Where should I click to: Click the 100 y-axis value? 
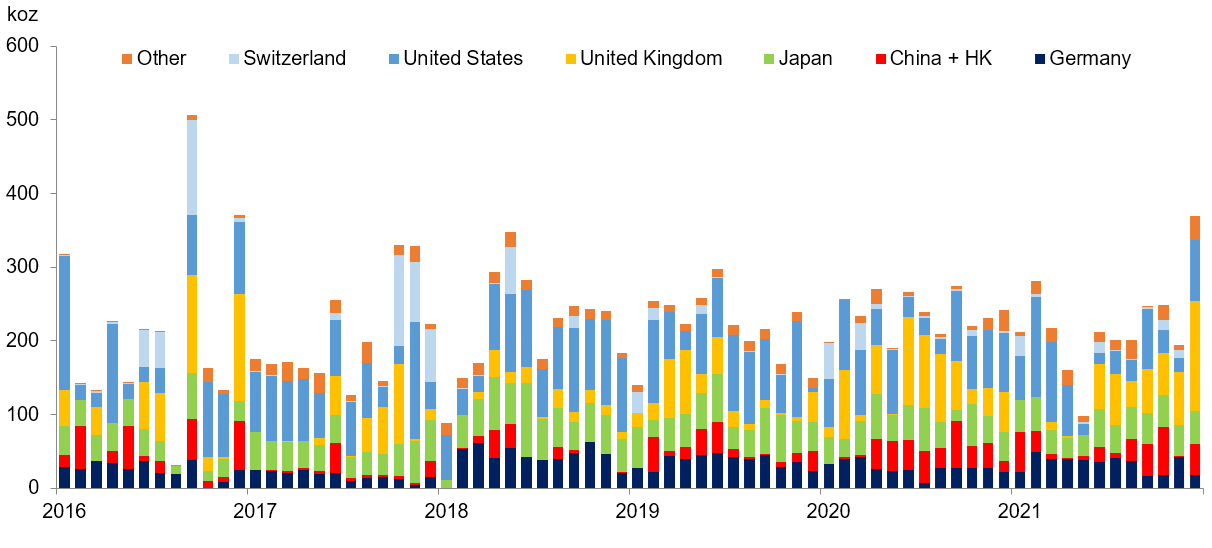pos(22,414)
